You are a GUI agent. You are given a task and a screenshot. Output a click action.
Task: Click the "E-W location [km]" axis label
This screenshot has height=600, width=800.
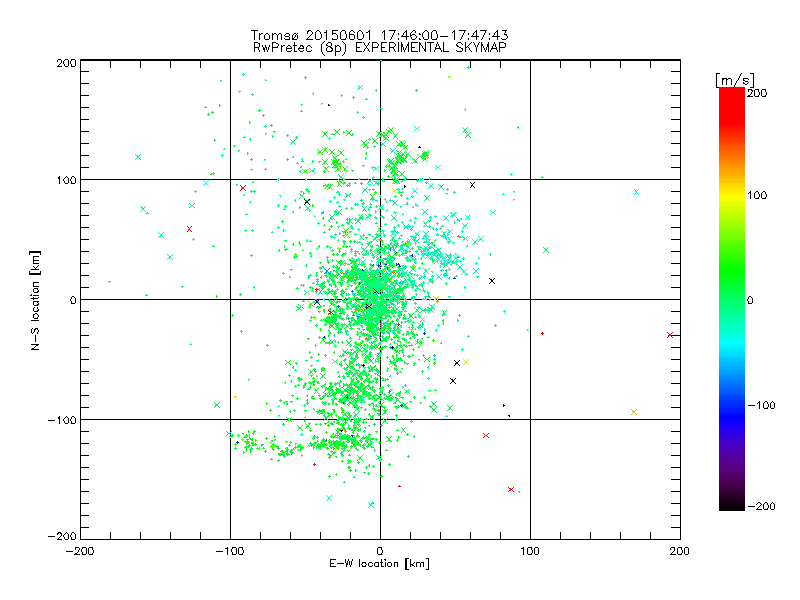point(379,563)
